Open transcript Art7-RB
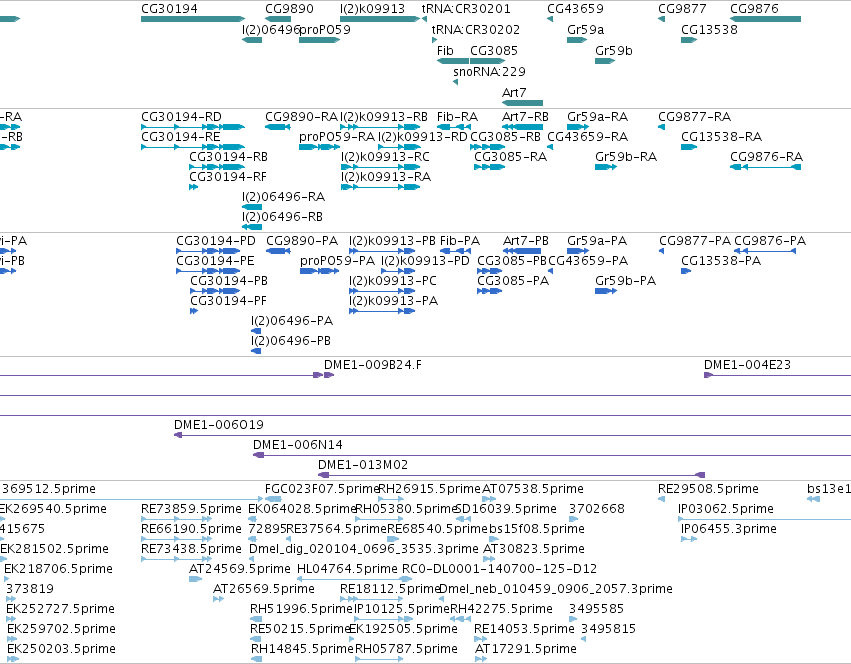 click(522, 127)
